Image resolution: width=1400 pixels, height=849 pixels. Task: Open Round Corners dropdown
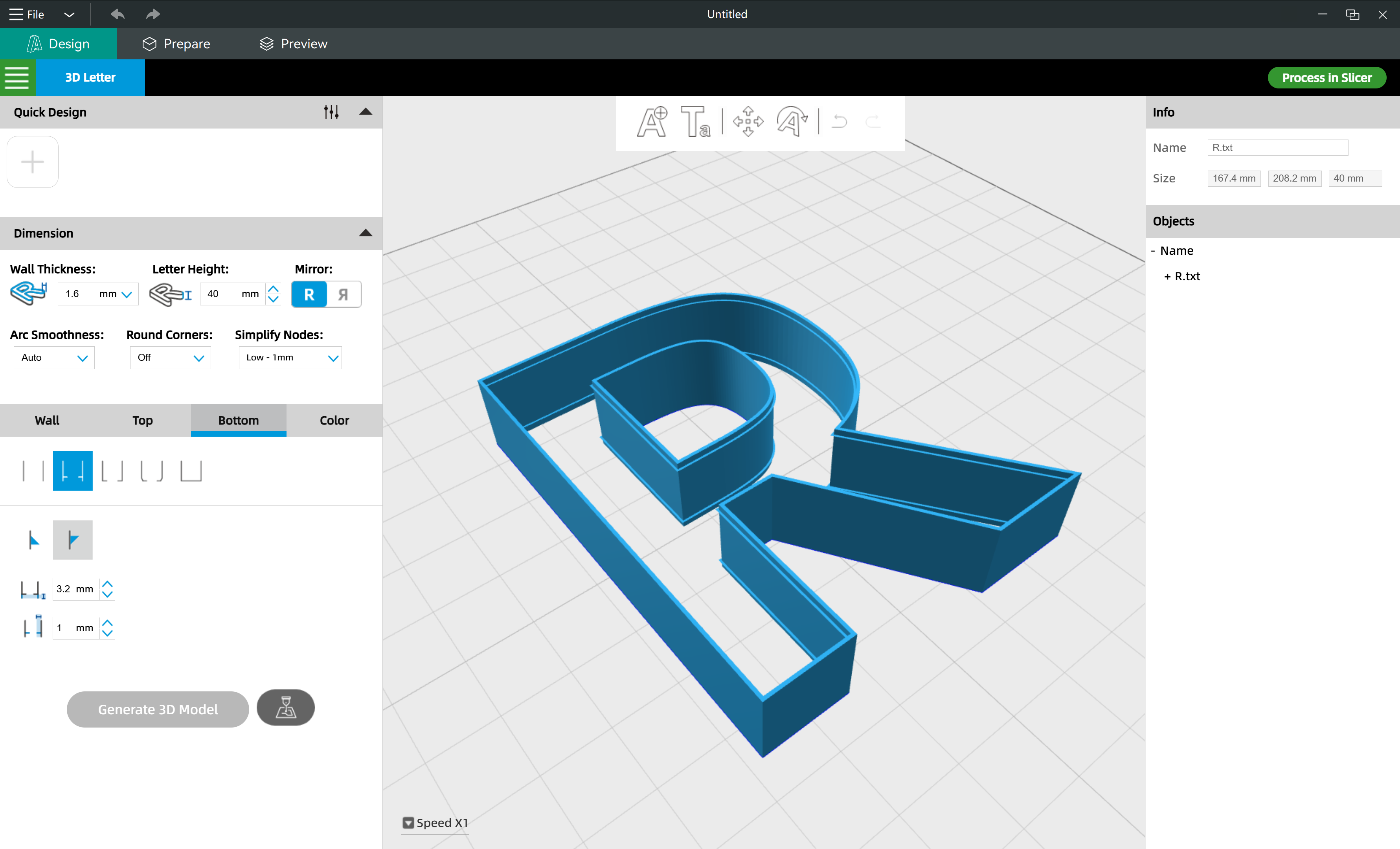pyautogui.click(x=171, y=357)
